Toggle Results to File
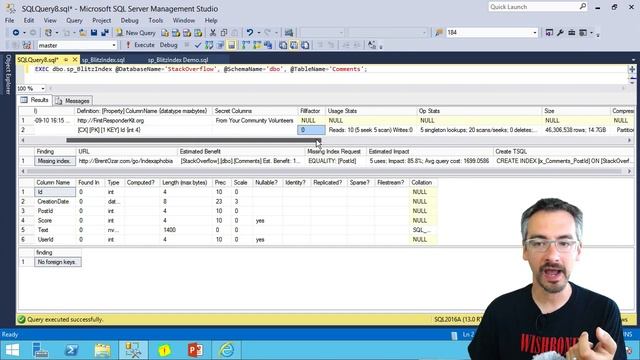Screen dimensions: 640x360 [x=305, y=45]
